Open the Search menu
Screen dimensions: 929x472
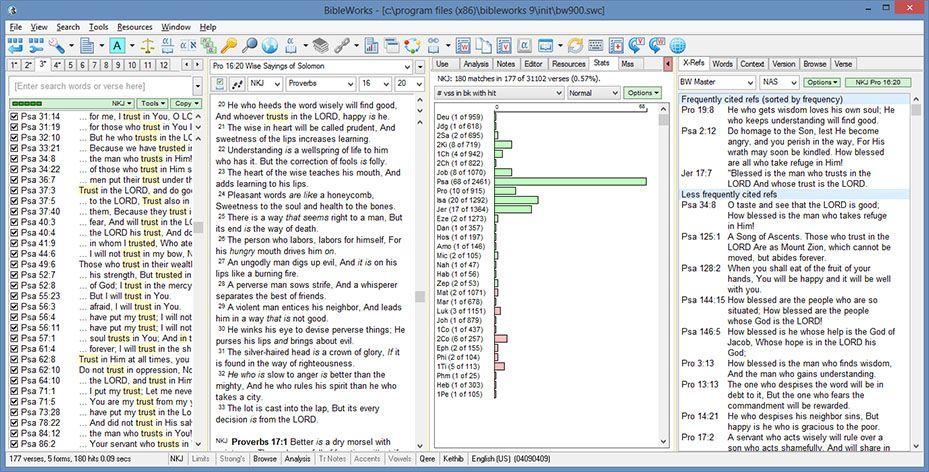68,27
